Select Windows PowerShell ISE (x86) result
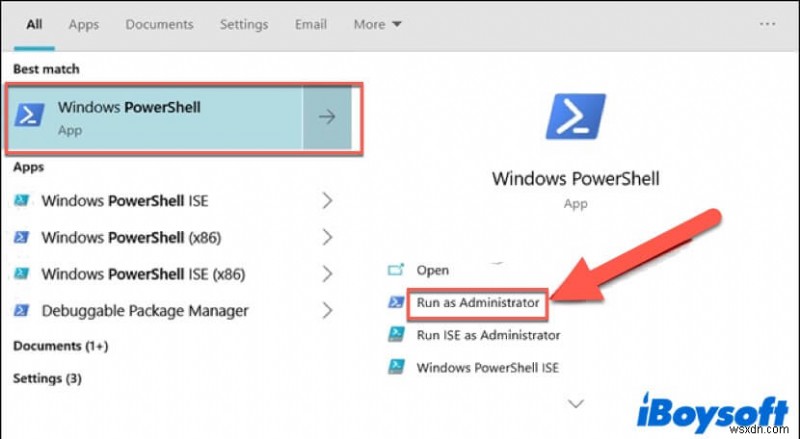The image size is (800, 439). click(143, 274)
